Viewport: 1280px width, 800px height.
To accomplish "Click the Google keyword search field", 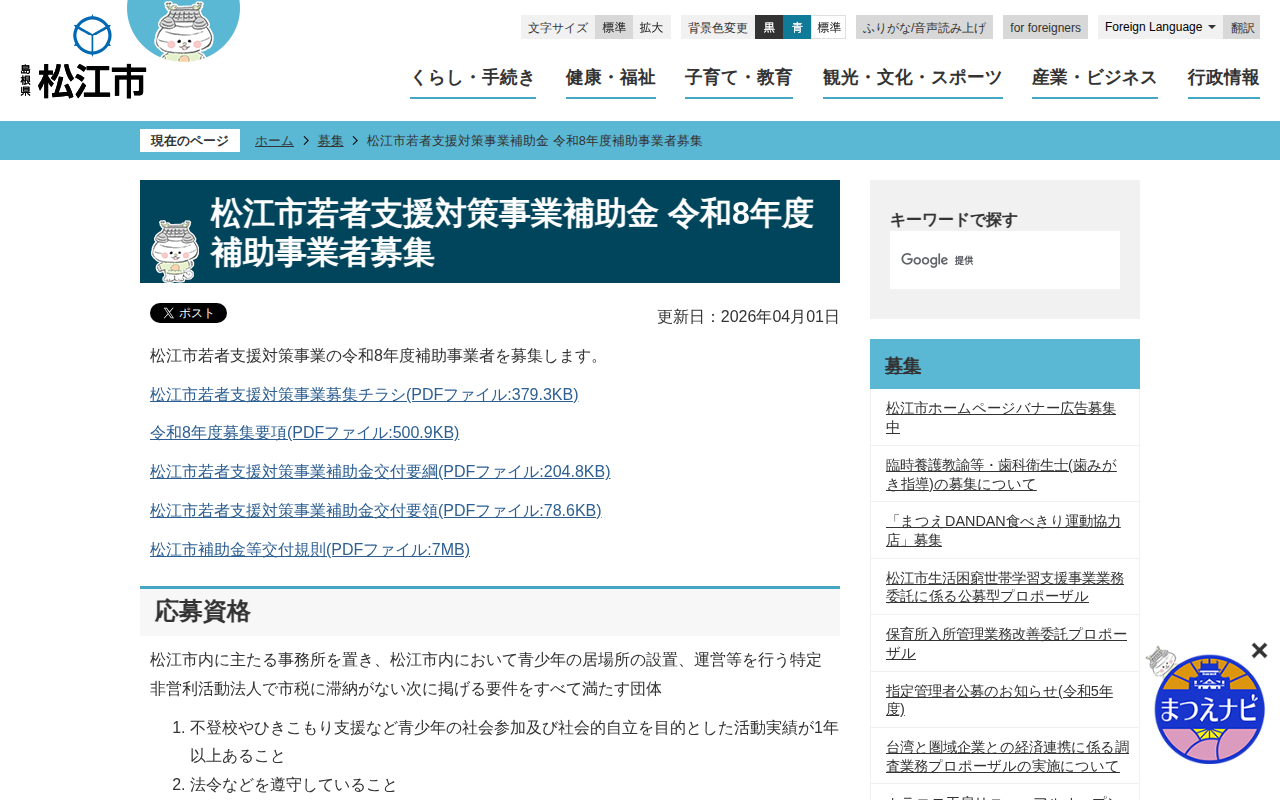I will point(1005,260).
